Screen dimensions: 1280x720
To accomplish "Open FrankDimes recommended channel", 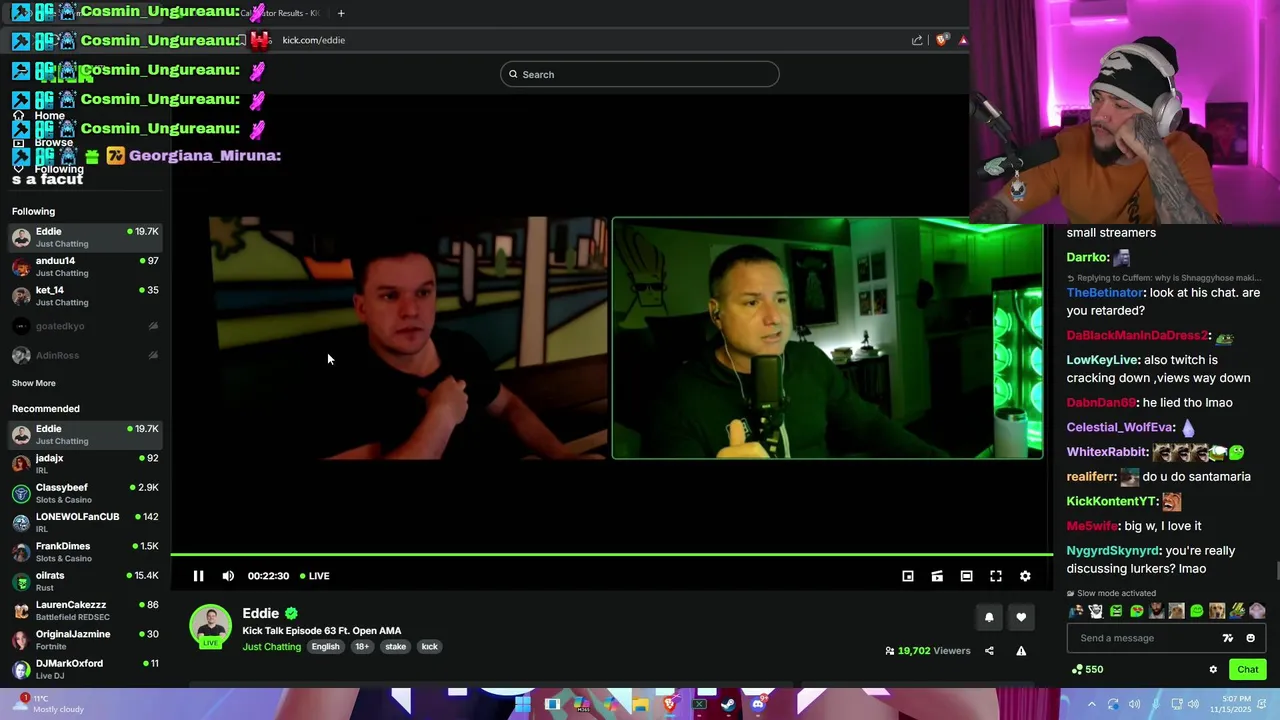I will [x=85, y=552].
